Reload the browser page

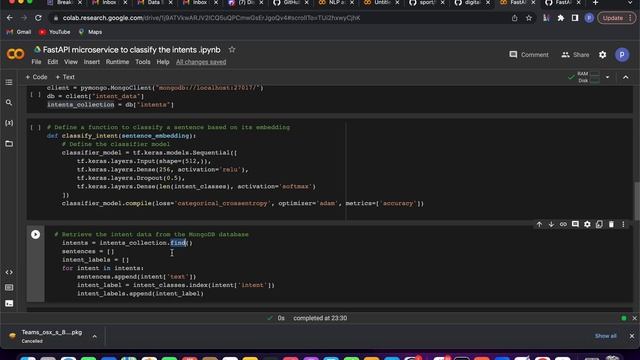point(38,18)
